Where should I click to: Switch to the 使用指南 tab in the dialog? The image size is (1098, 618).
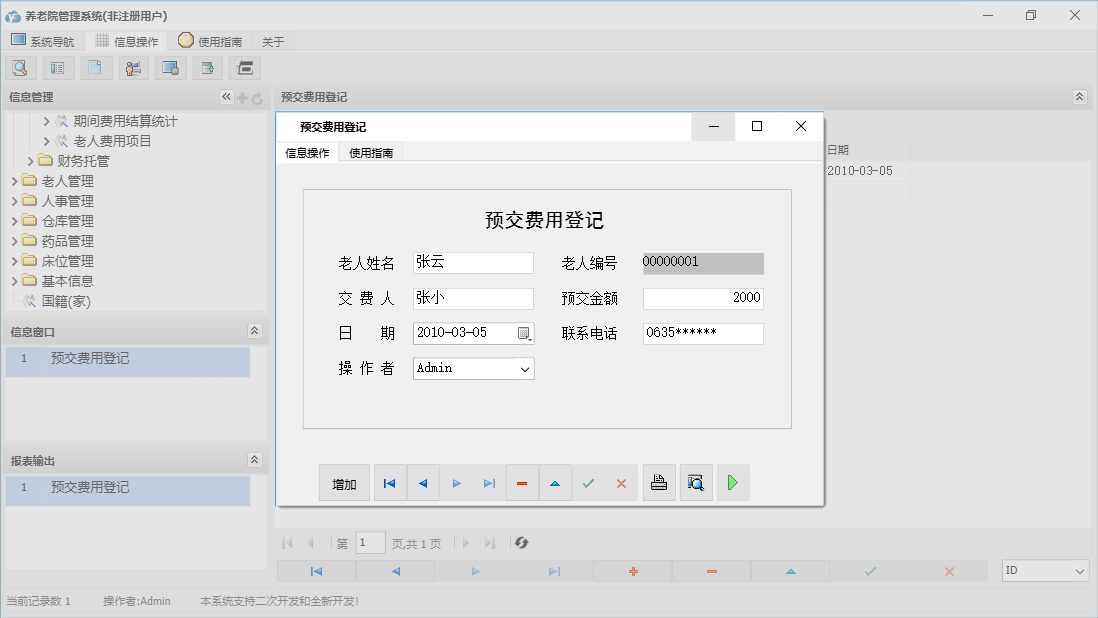(371, 153)
